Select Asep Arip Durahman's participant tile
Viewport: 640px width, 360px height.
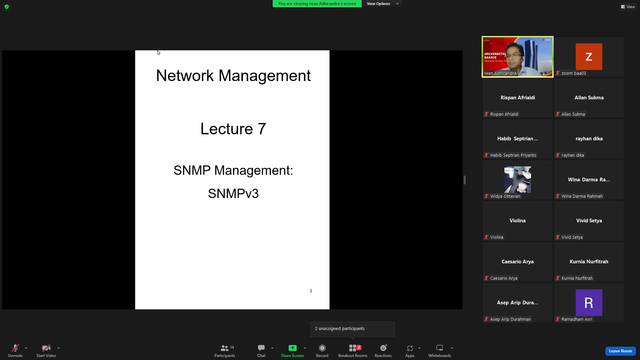pos(518,303)
